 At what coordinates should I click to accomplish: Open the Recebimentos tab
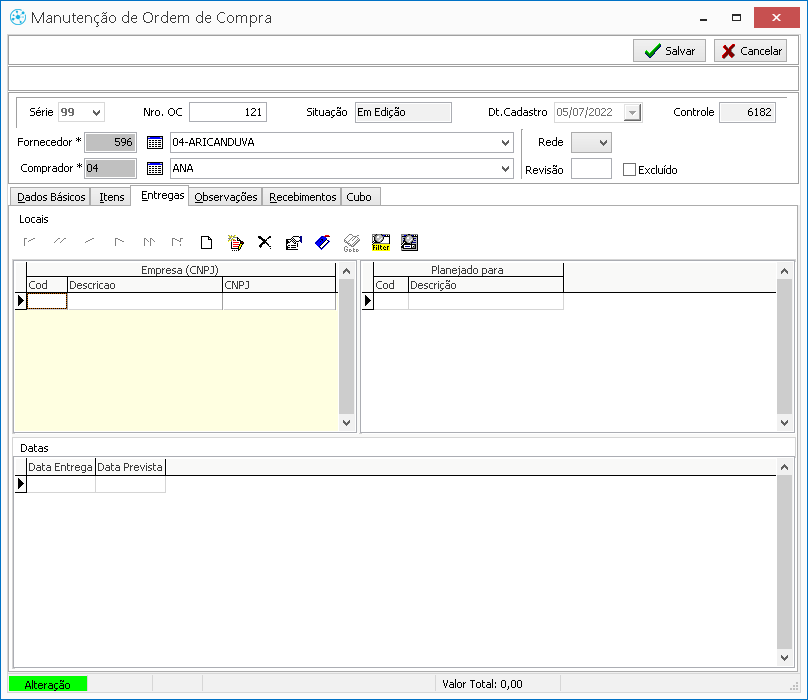pos(302,197)
